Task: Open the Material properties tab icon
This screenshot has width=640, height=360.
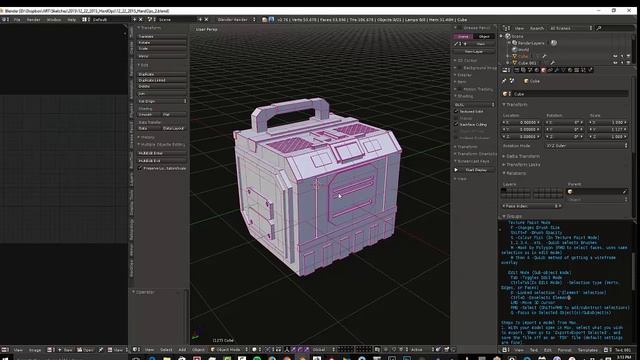Action: point(570,70)
